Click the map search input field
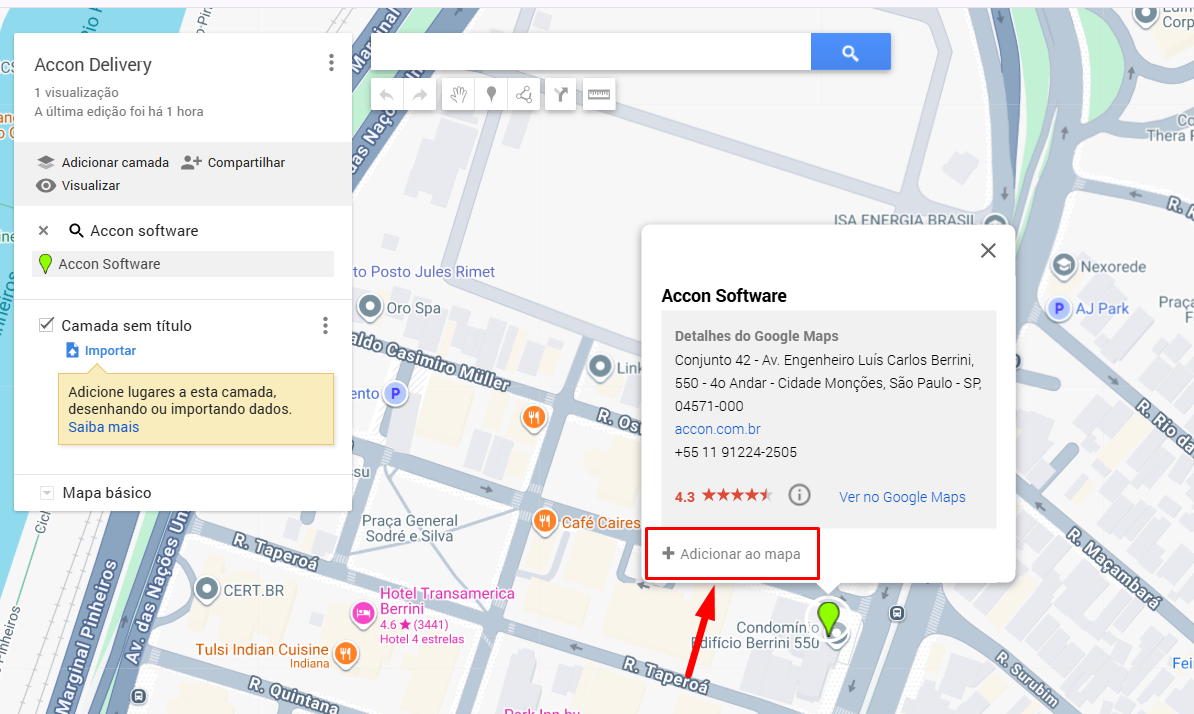 [x=590, y=53]
